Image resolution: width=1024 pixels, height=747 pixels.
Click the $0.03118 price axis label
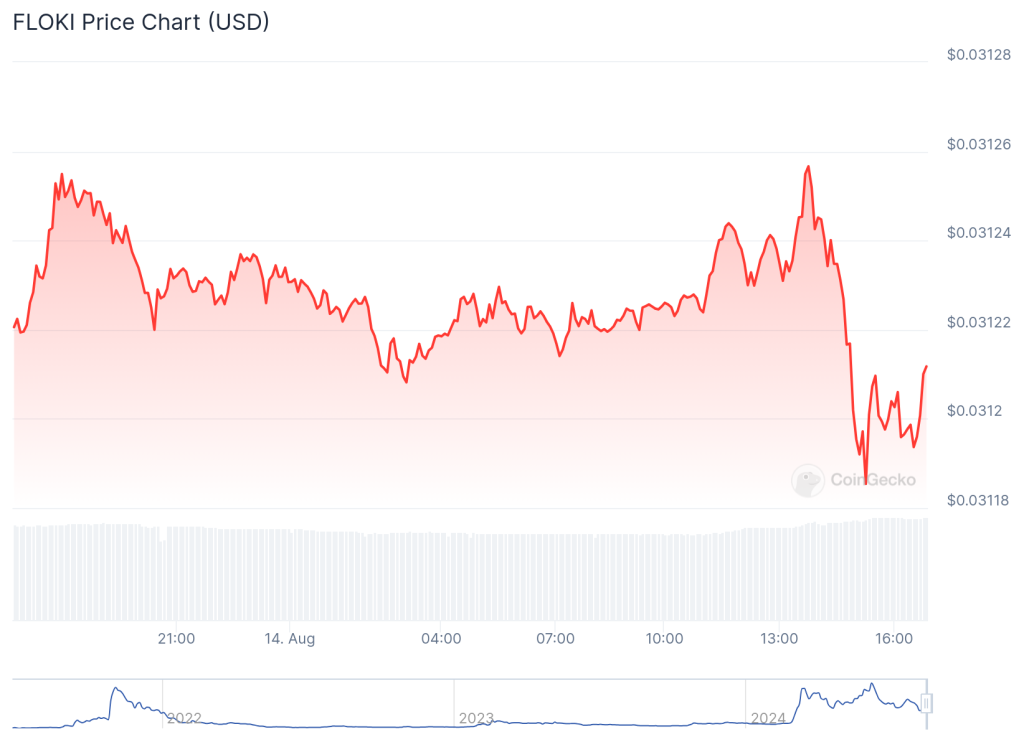(979, 500)
